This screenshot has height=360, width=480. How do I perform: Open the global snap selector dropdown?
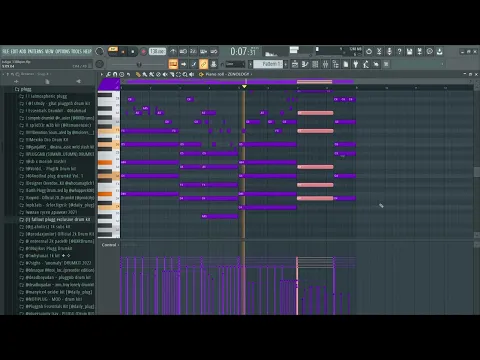pyautogui.click(x=235, y=64)
